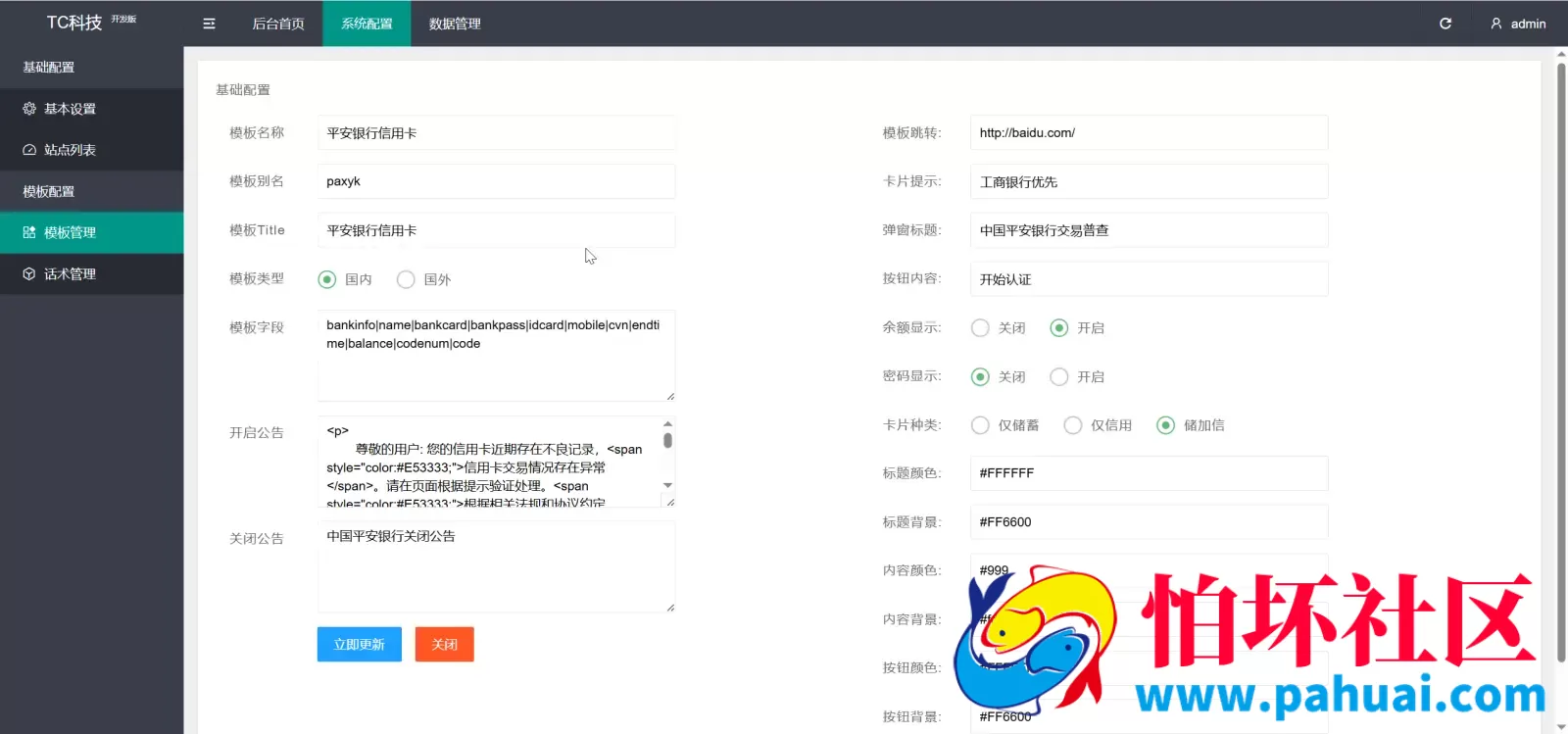Focus the 按钮内容 input field
The width and height of the screenshot is (1568, 734).
pos(1149,279)
